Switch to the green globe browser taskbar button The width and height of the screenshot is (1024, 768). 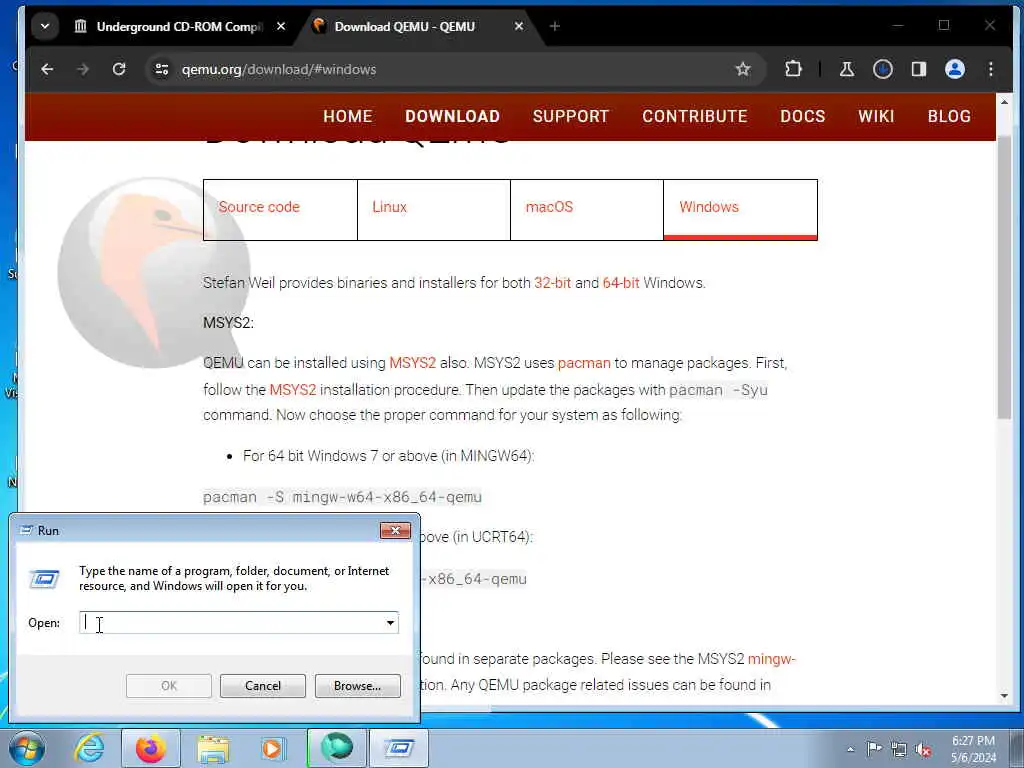[337, 748]
